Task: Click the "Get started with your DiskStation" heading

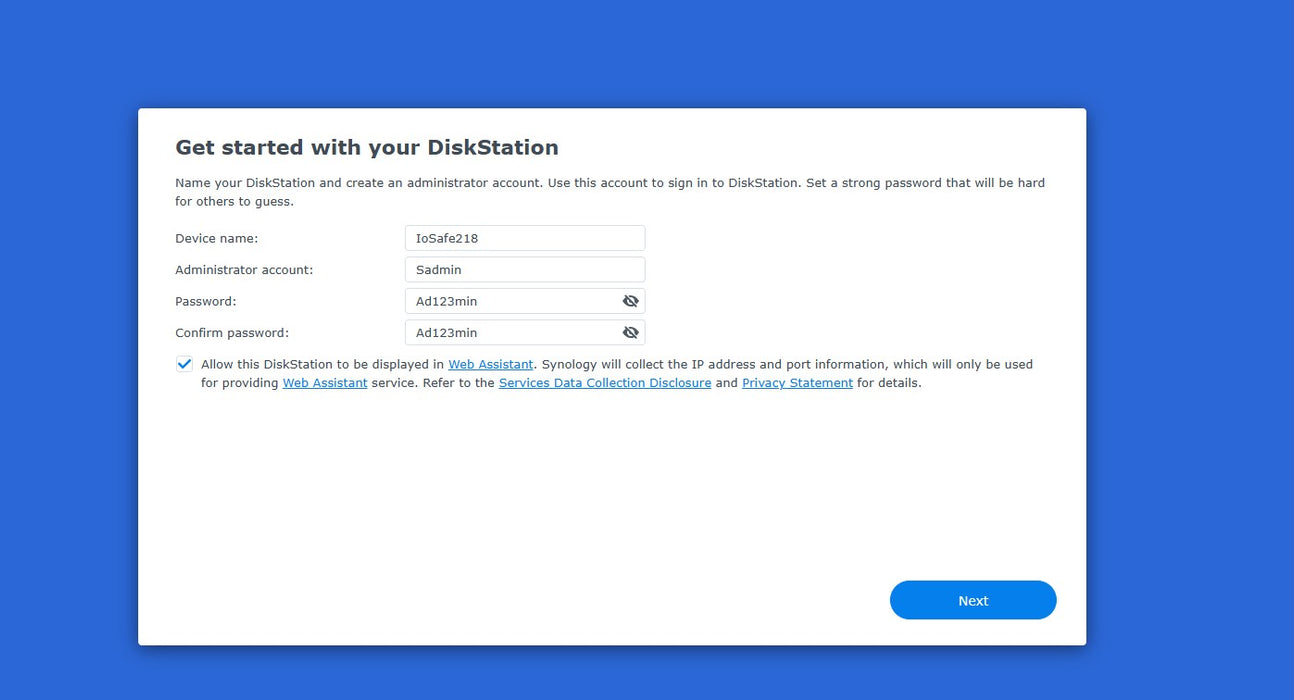Action: pyautogui.click(x=366, y=148)
